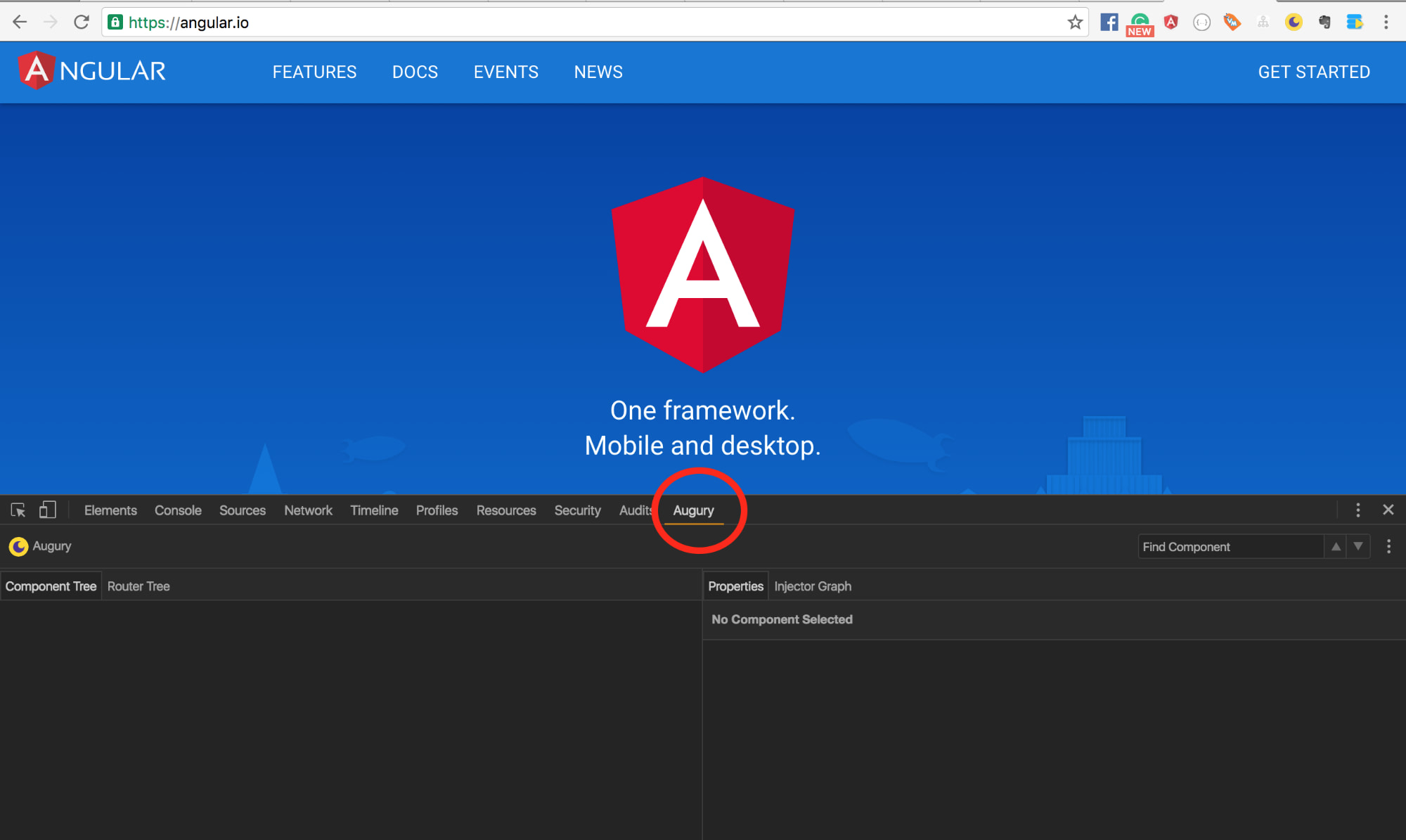Open the Console tab in DevTools
The width and height of the screenshot is (1406, 840).
[177, 510]
